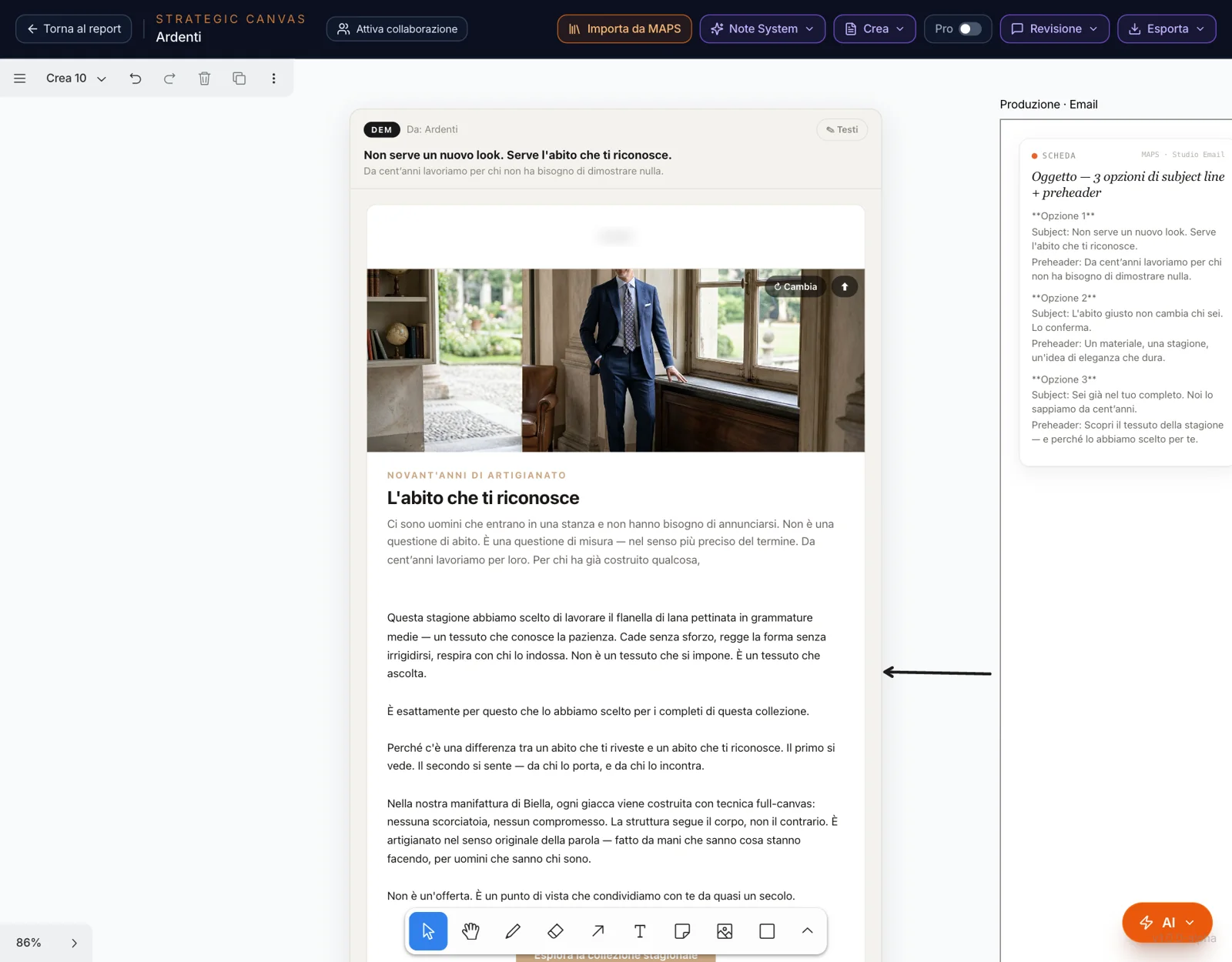Activate the hand pan tool
This screenshot has height=962, width=1232.
point(470,931)
